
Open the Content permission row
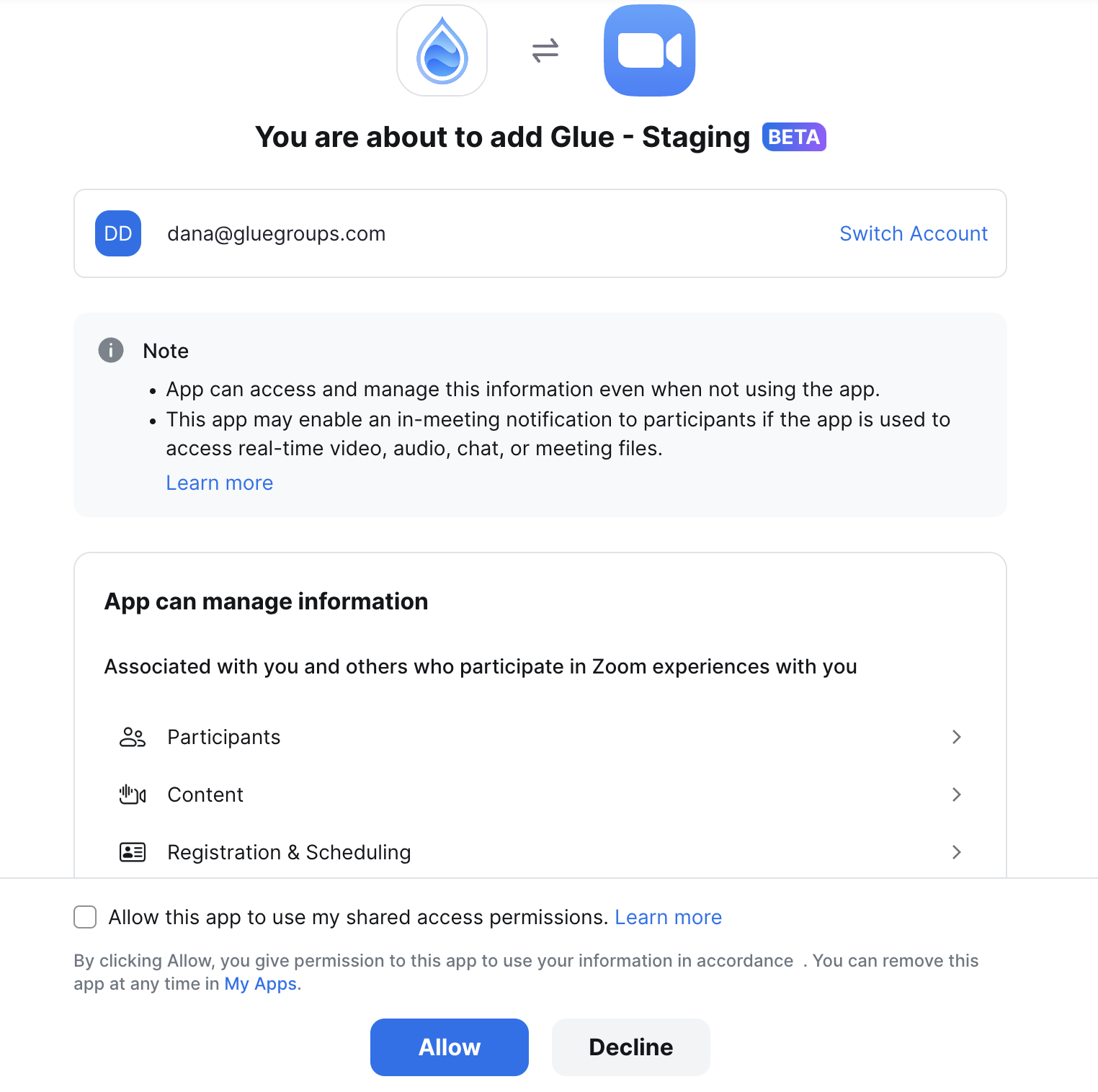pos(540,795)
